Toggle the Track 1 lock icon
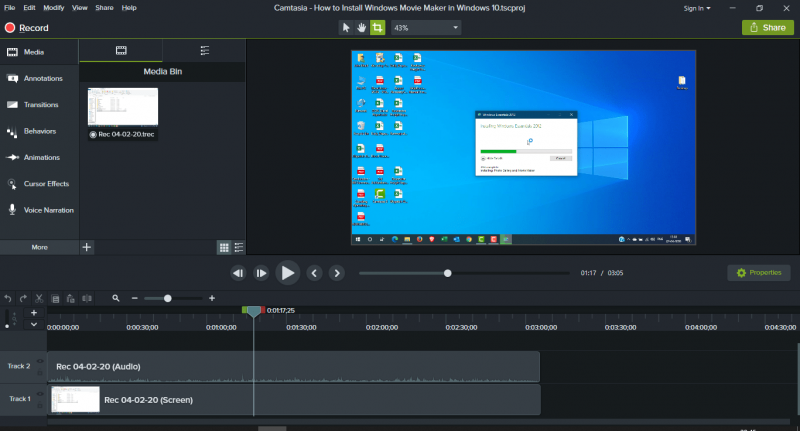800x431 pixels. (40, 405)
